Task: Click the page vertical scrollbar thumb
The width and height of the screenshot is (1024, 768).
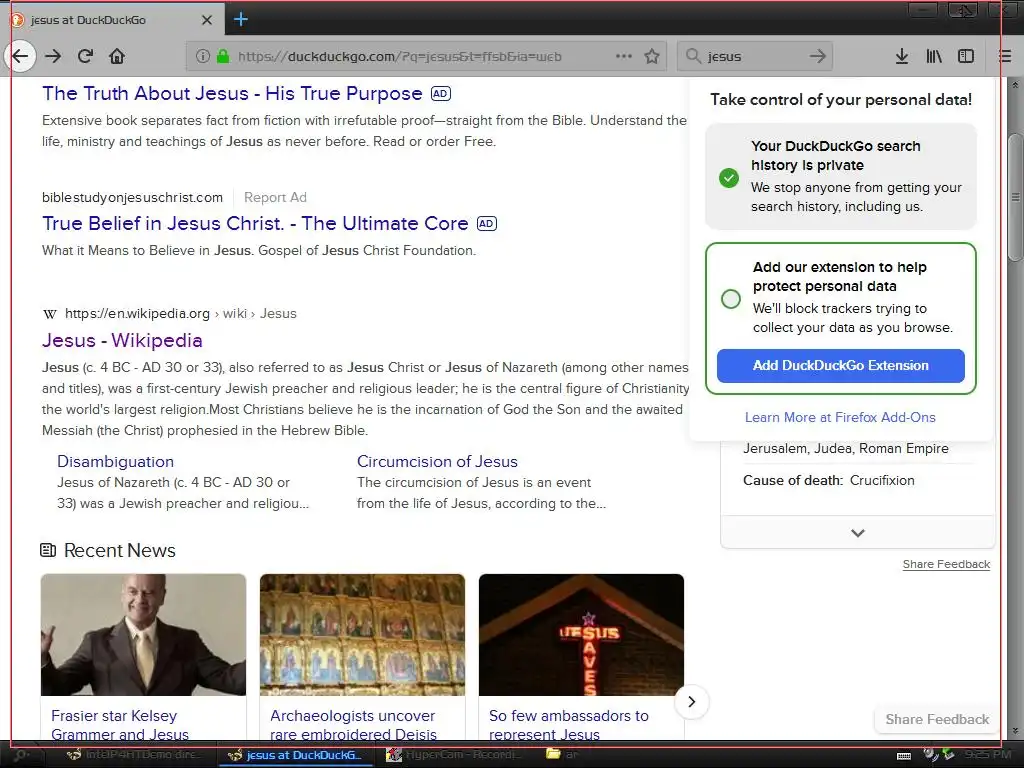Action: [x=1015, y=198]
